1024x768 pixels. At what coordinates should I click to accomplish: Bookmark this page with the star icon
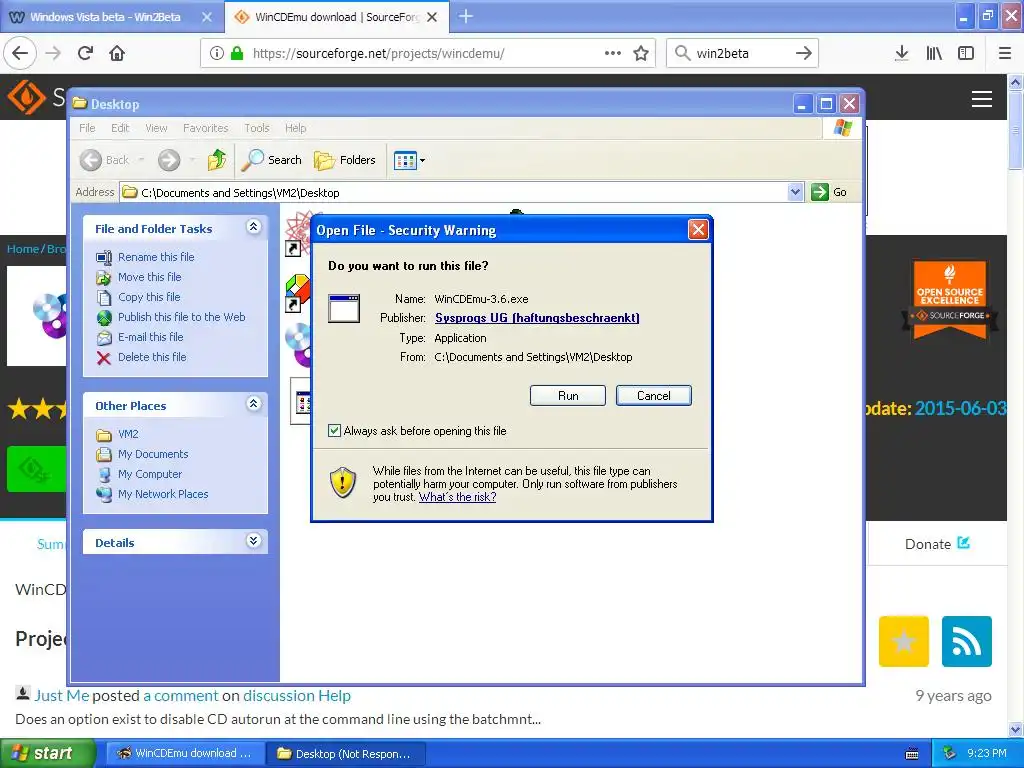641,53
